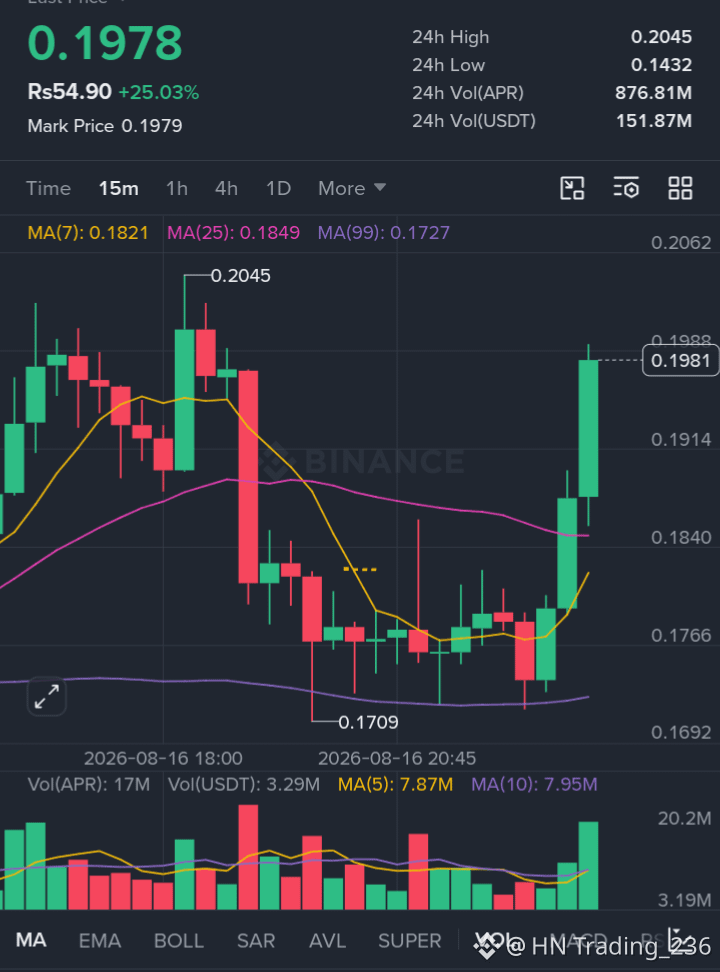Click the MA(99): 0.1727 label

tap(383, 233)
